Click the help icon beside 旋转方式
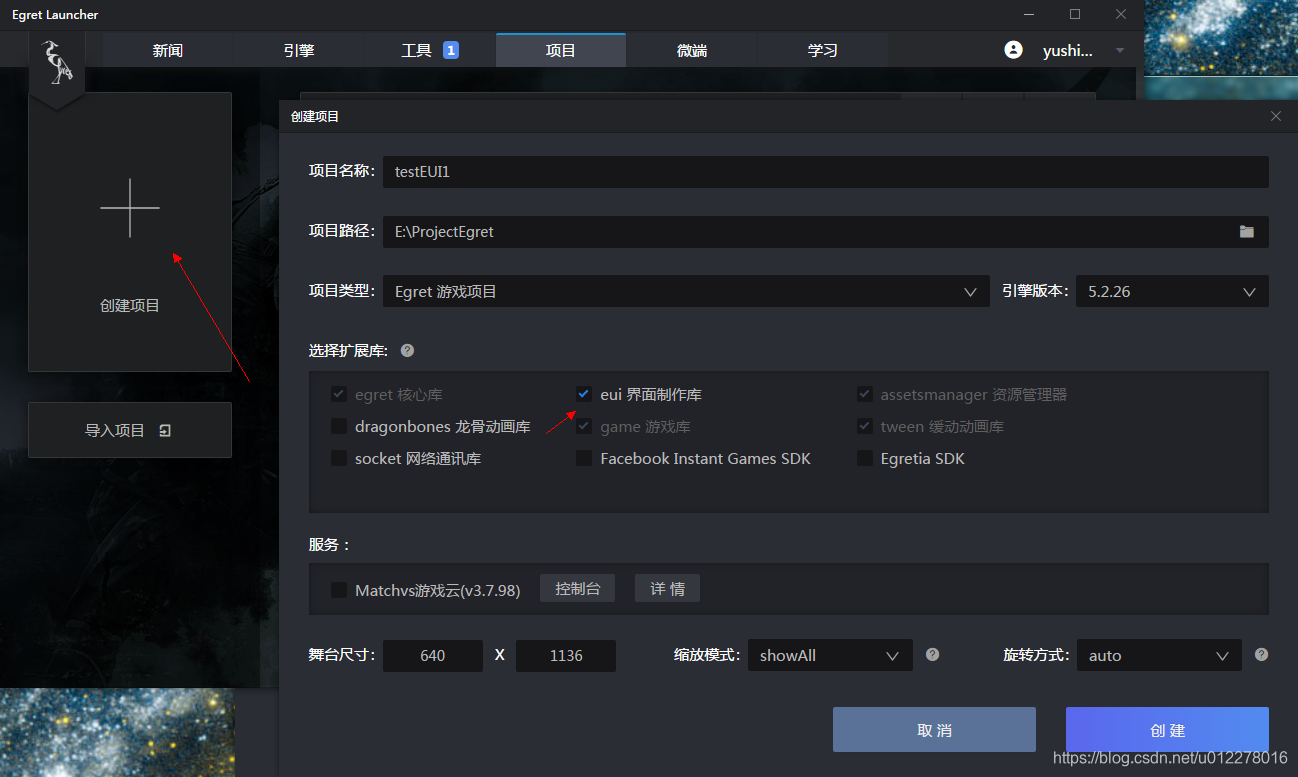The image size is (1298, 777). (1261, 655)
